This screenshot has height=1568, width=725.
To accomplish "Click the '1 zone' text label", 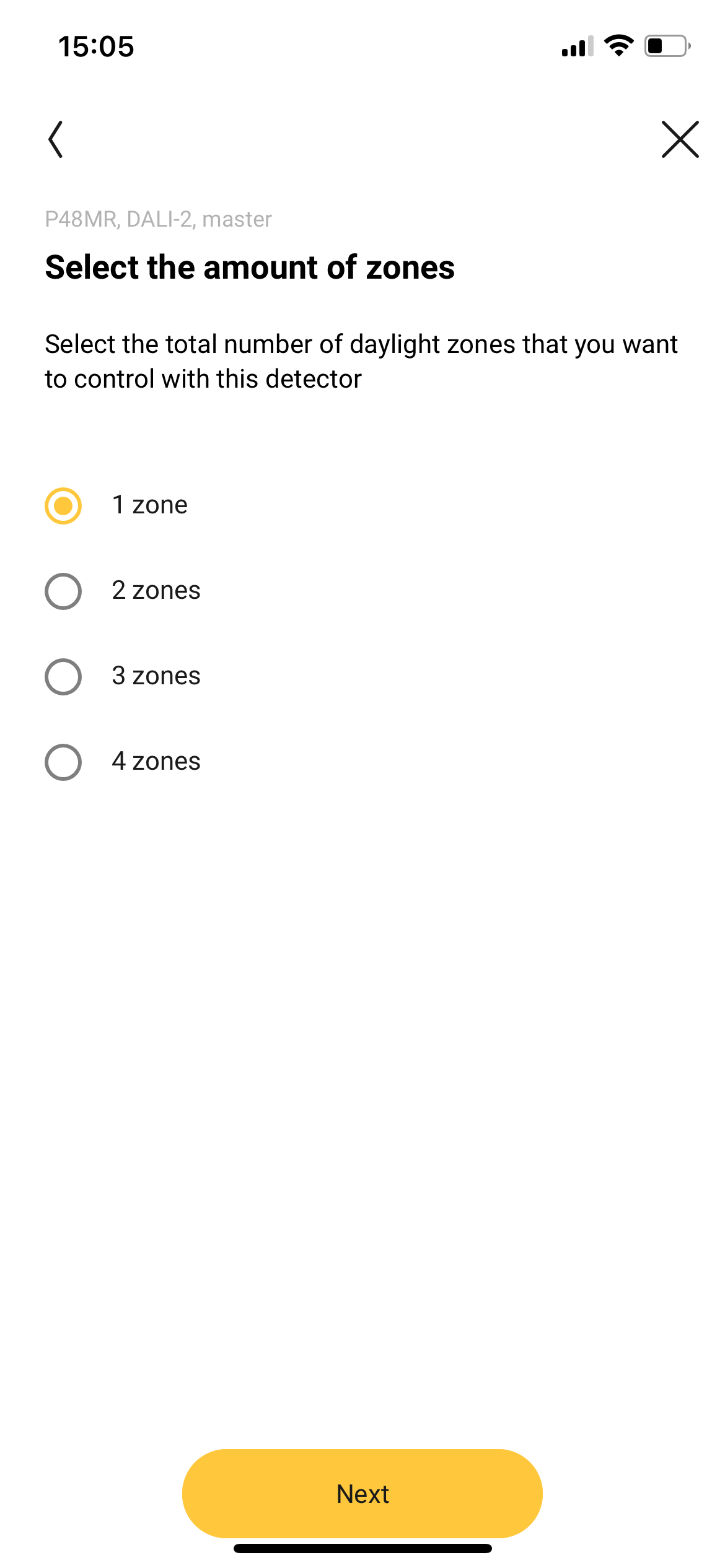I will [149, 505].
